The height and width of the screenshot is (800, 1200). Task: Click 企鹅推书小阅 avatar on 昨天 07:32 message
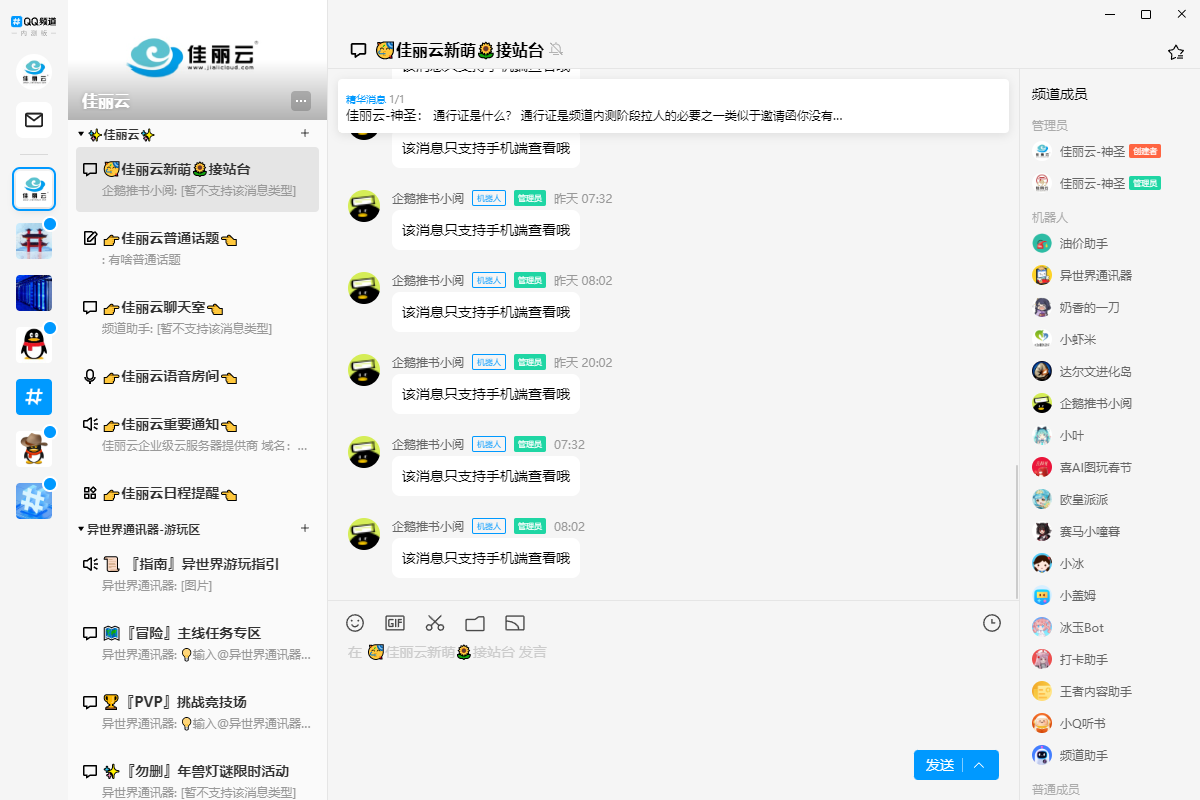[x=364, y=206]
